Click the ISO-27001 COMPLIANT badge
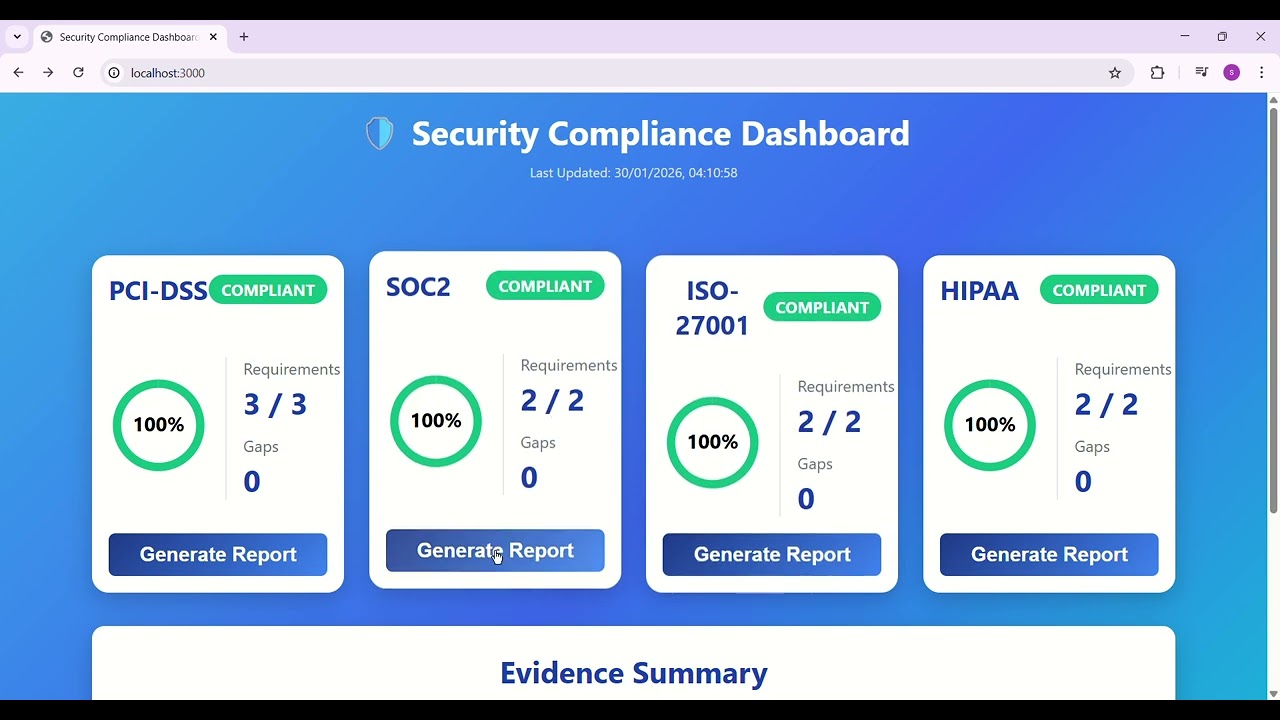Screen dimensions: 1280x720 click(x=822, y=307)
